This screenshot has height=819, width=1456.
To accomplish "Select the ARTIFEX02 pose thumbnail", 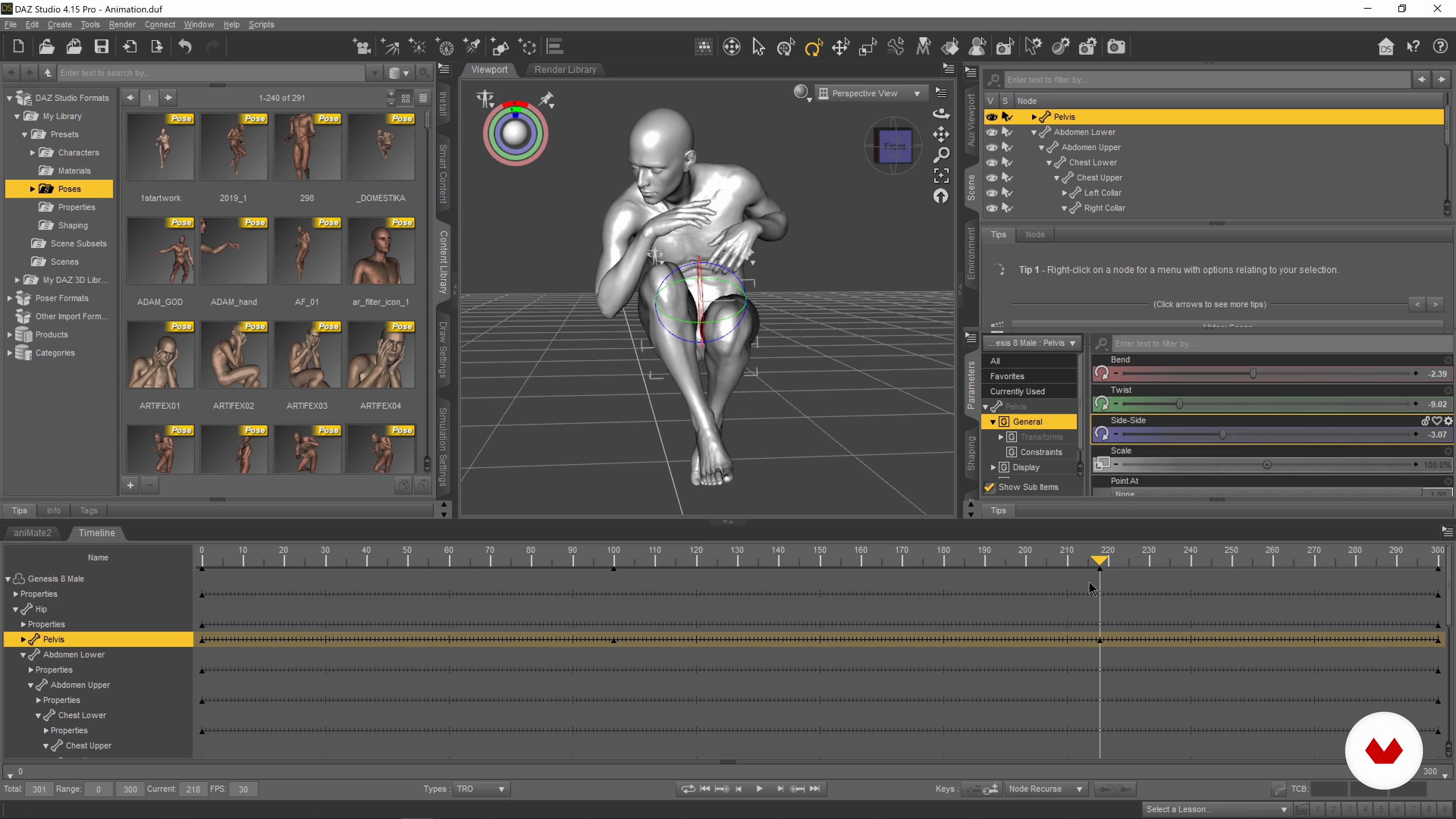I will coord(234,355).
